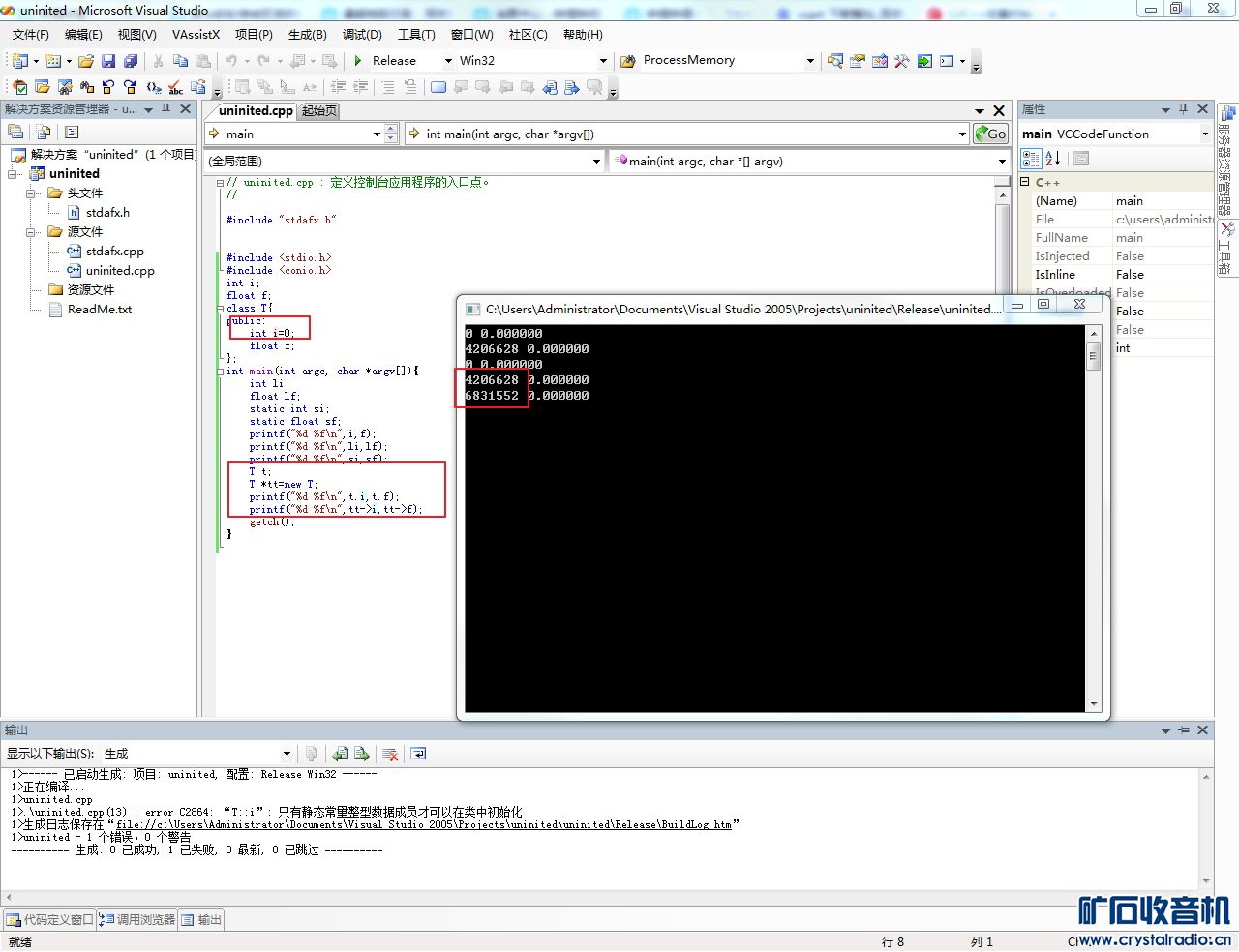Click the green Go button
This screenshot has width=1239, height=952.
(991, 134)
